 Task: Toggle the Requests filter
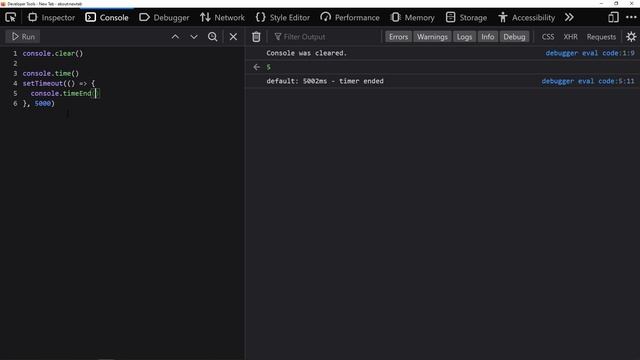click(x=601, y=37)
